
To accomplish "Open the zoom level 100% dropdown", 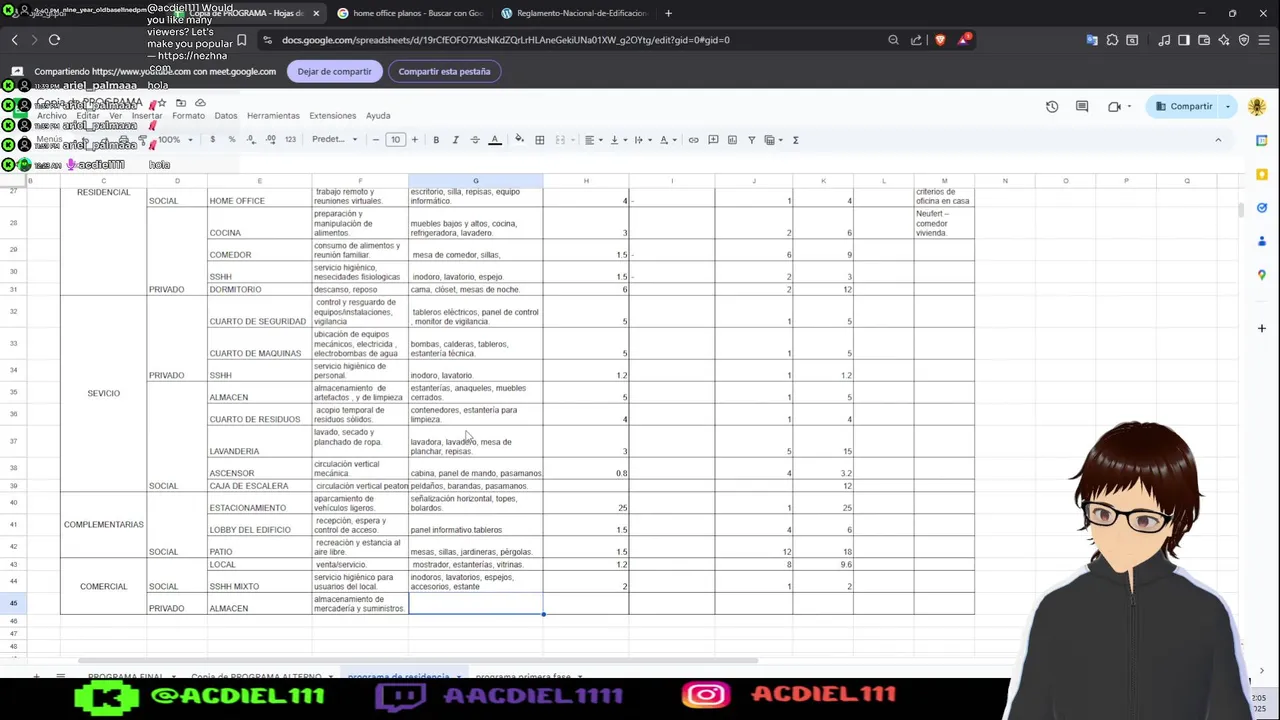I will coord(174,140).
